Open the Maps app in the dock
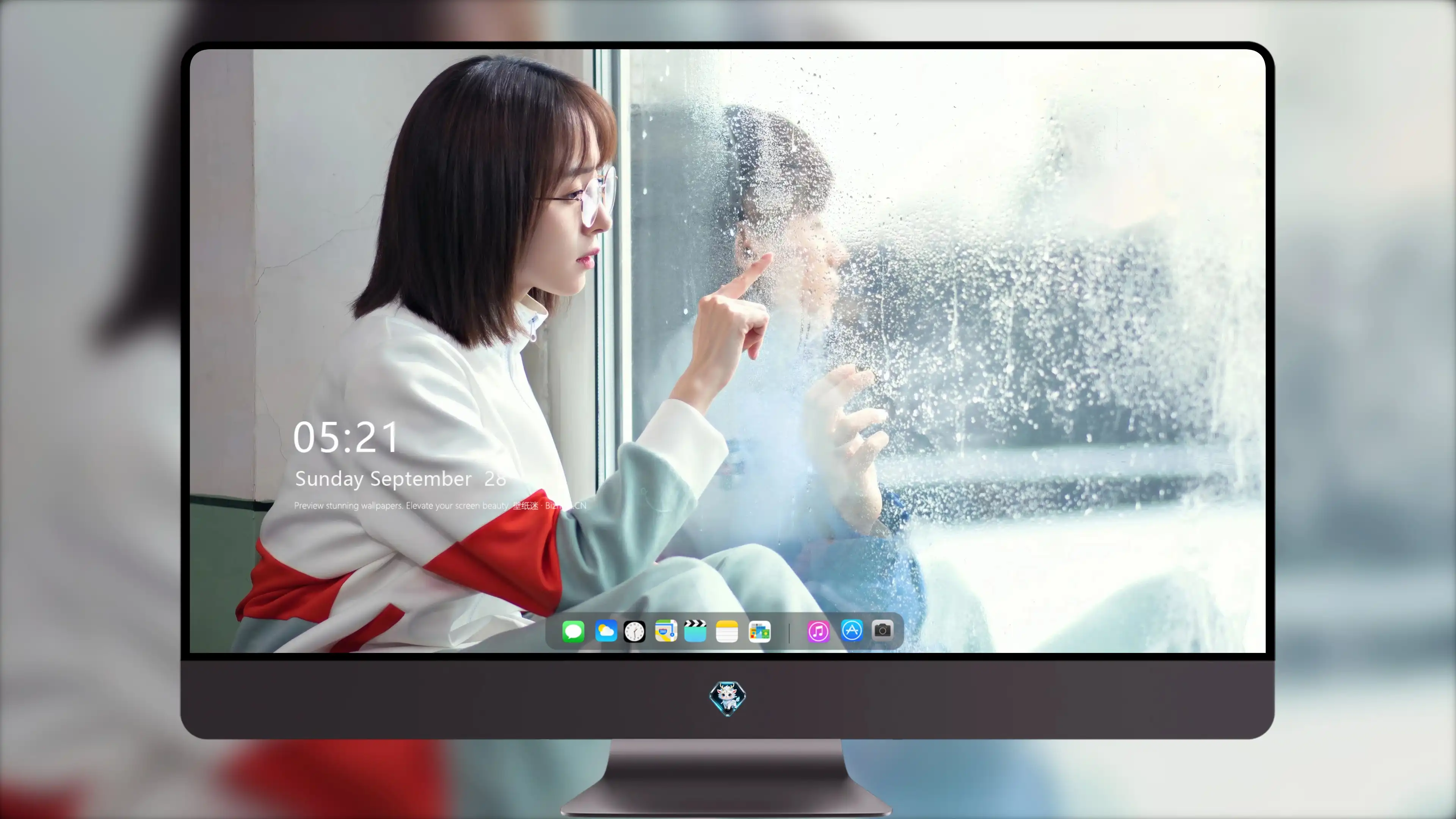 coord(666,631)
